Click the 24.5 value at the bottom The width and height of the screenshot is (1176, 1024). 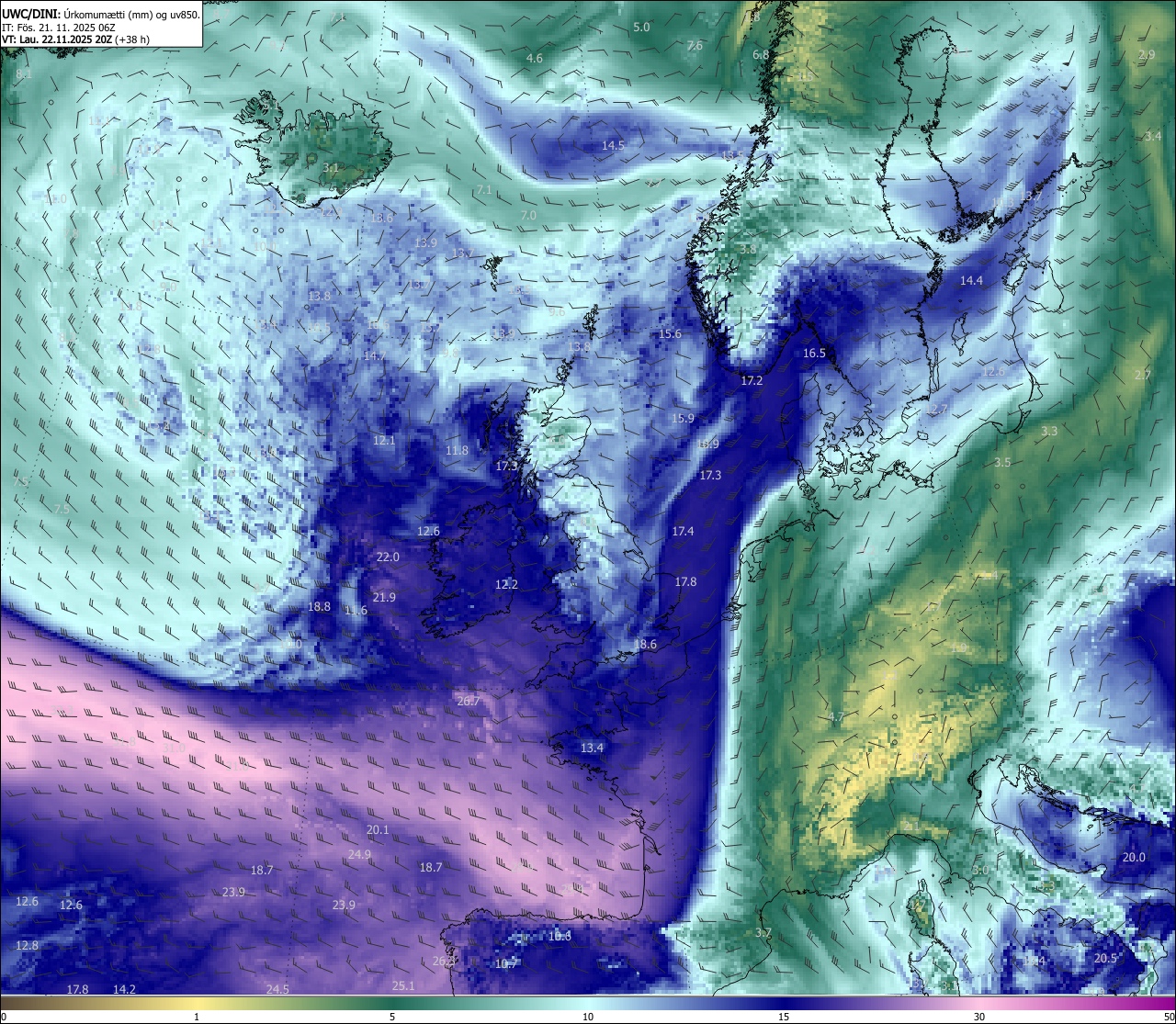click(277, 989)
